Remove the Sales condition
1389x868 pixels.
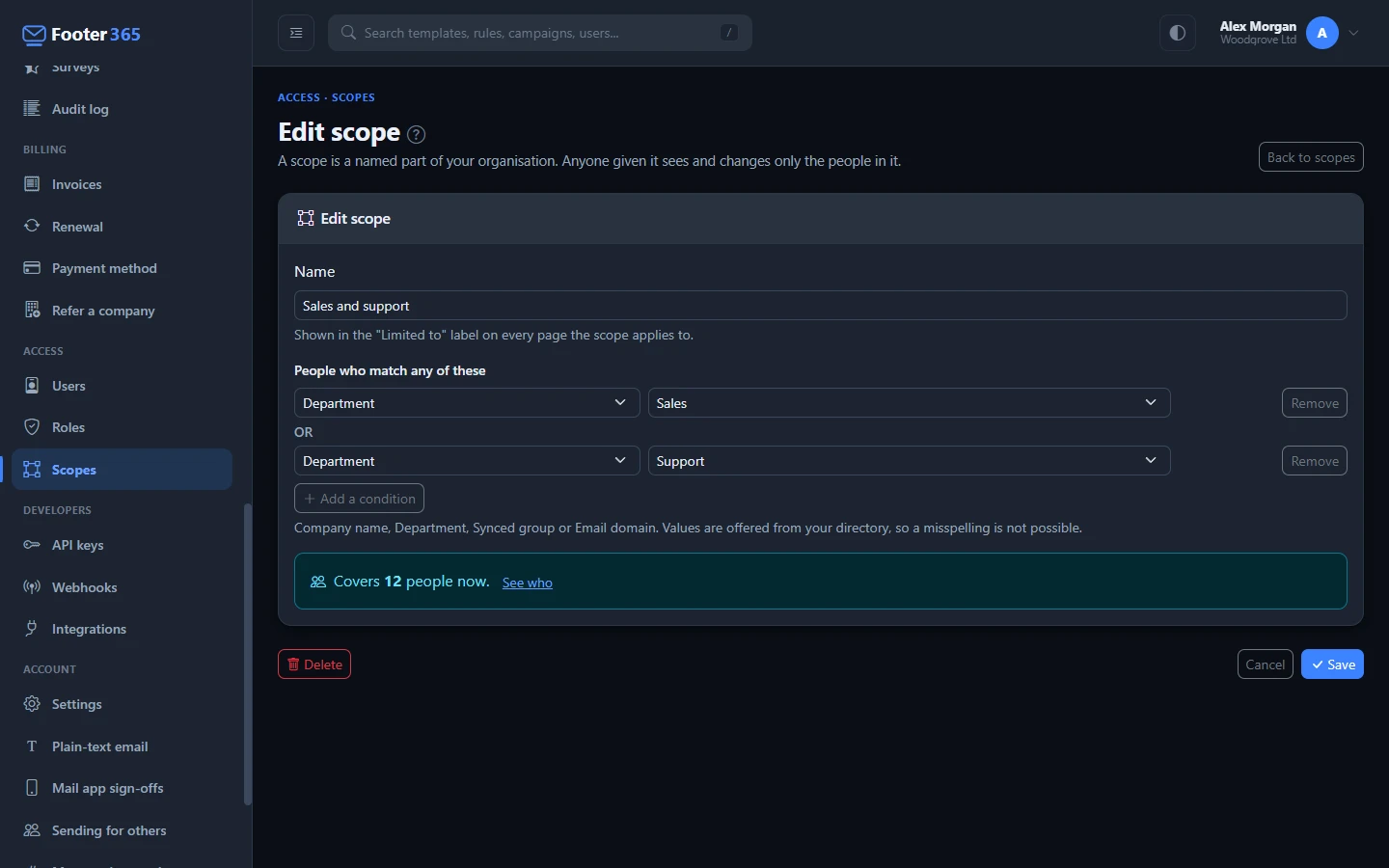tap(1314, 403)
